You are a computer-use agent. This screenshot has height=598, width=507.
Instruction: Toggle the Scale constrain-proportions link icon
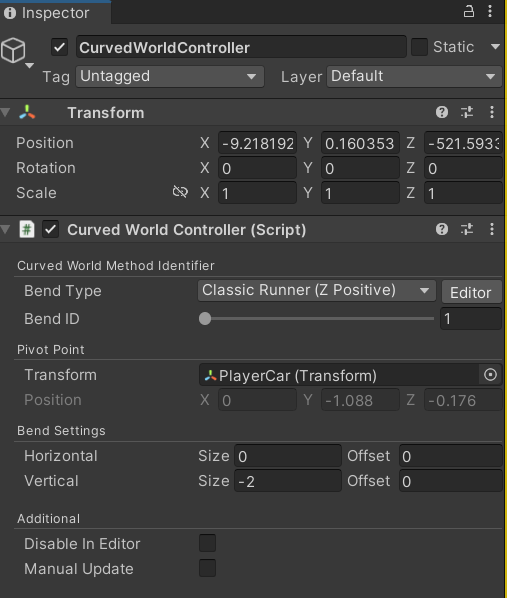pos(180,192)
